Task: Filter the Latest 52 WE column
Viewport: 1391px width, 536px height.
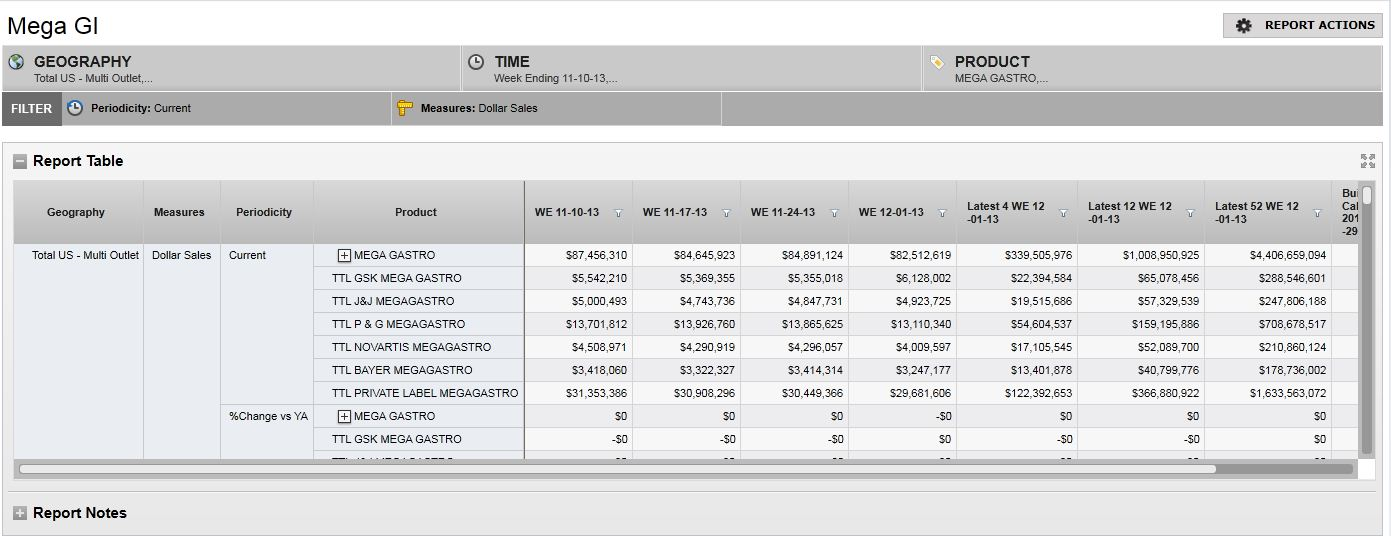Action: coord(1317,213)
